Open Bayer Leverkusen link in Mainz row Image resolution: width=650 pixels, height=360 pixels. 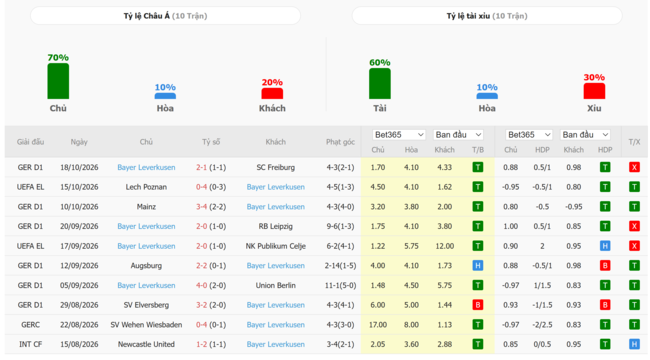point(276,207)
